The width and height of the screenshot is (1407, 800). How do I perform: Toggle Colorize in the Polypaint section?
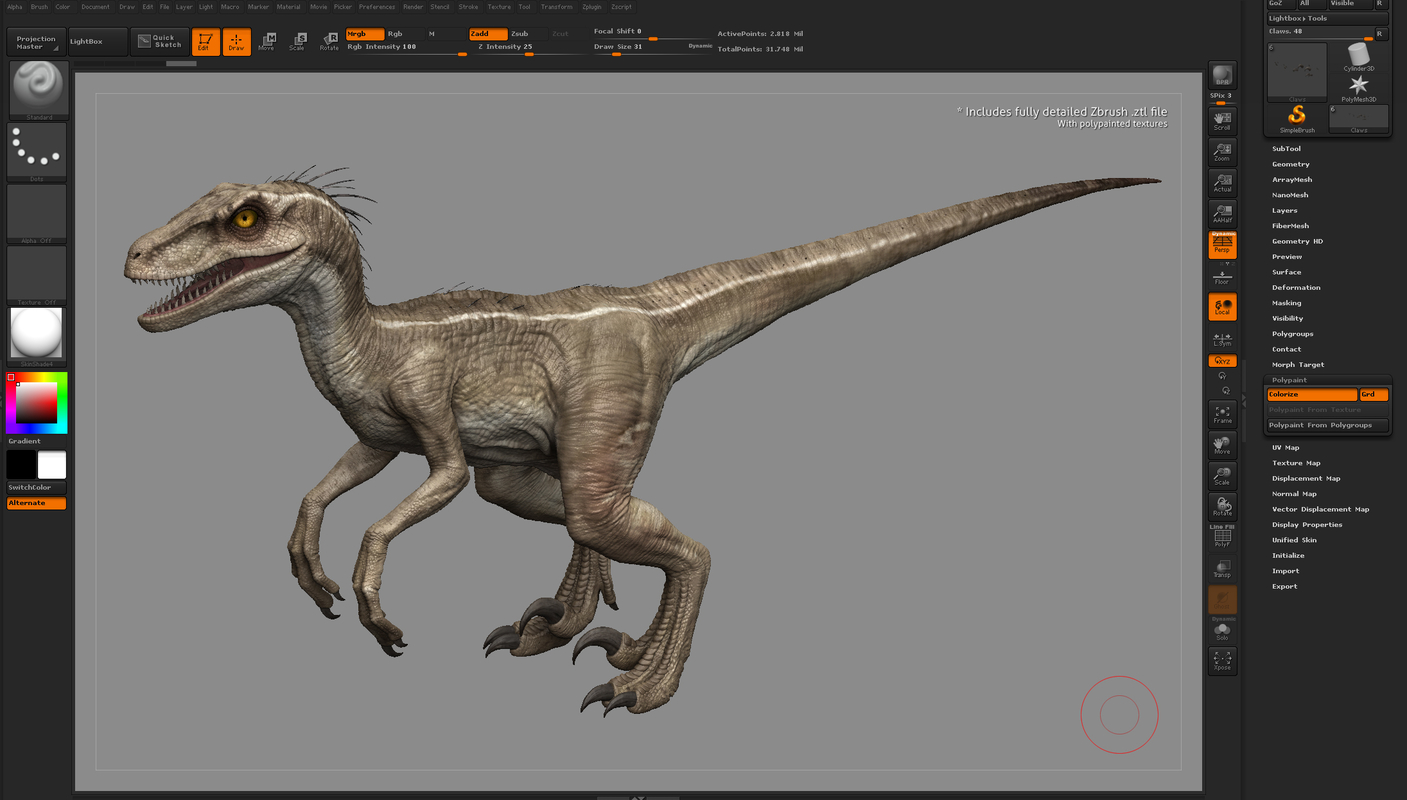point(1310,394)
